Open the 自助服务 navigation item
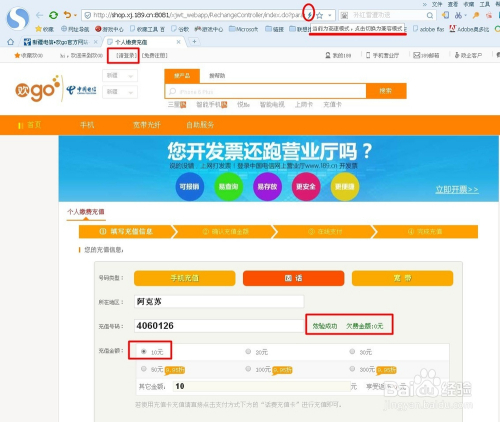The image size is (500, 422). click(200, 125)
